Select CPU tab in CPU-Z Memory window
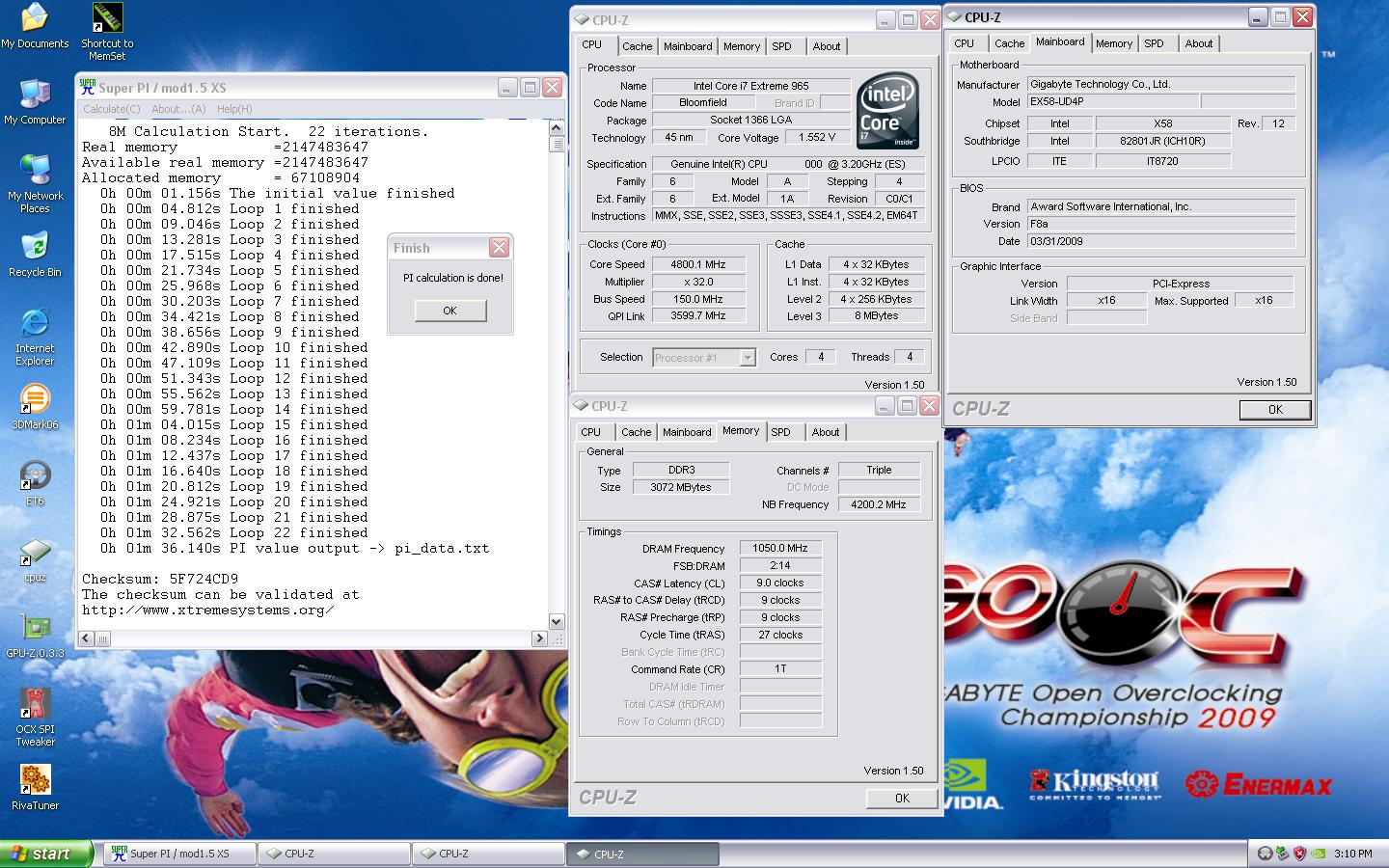 591,432
